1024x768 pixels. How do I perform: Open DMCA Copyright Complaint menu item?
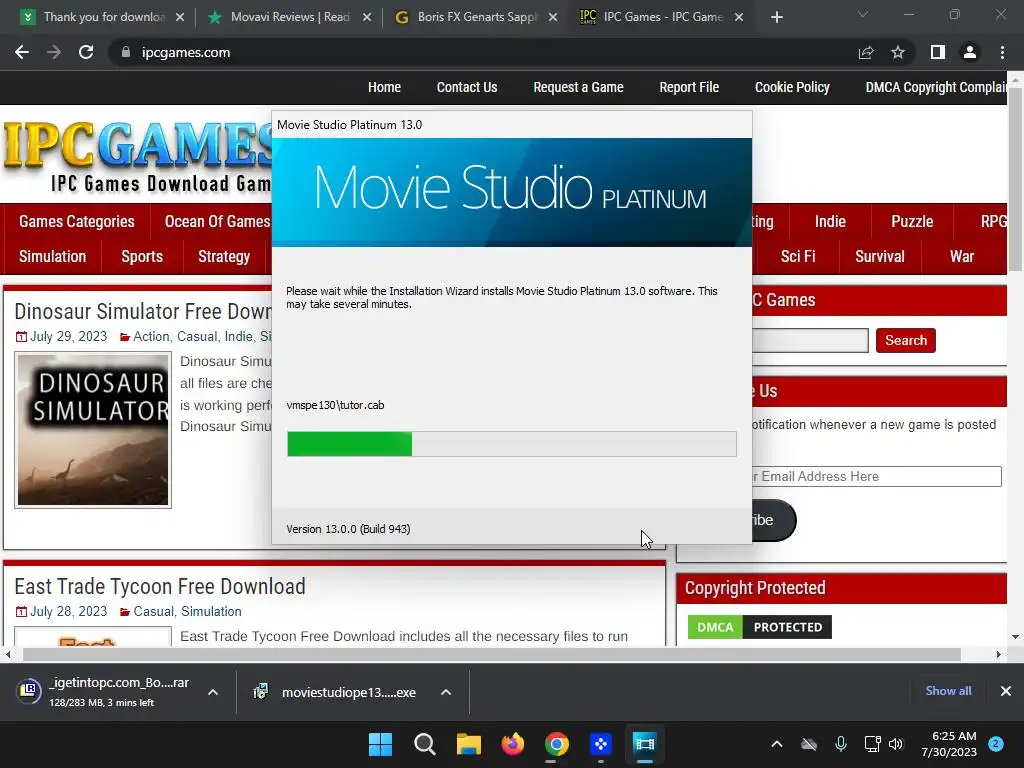(936, 88)
